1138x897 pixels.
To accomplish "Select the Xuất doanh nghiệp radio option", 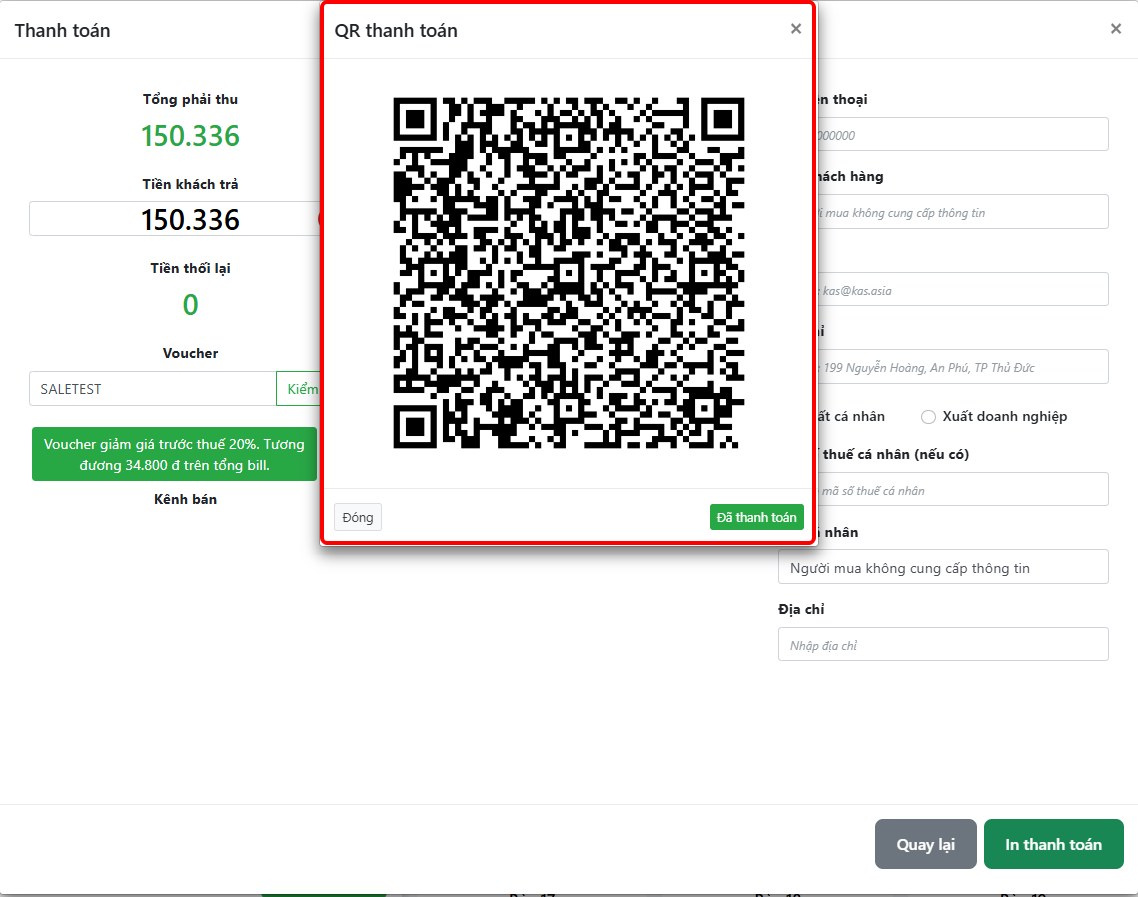I will (x=929, y=417).
